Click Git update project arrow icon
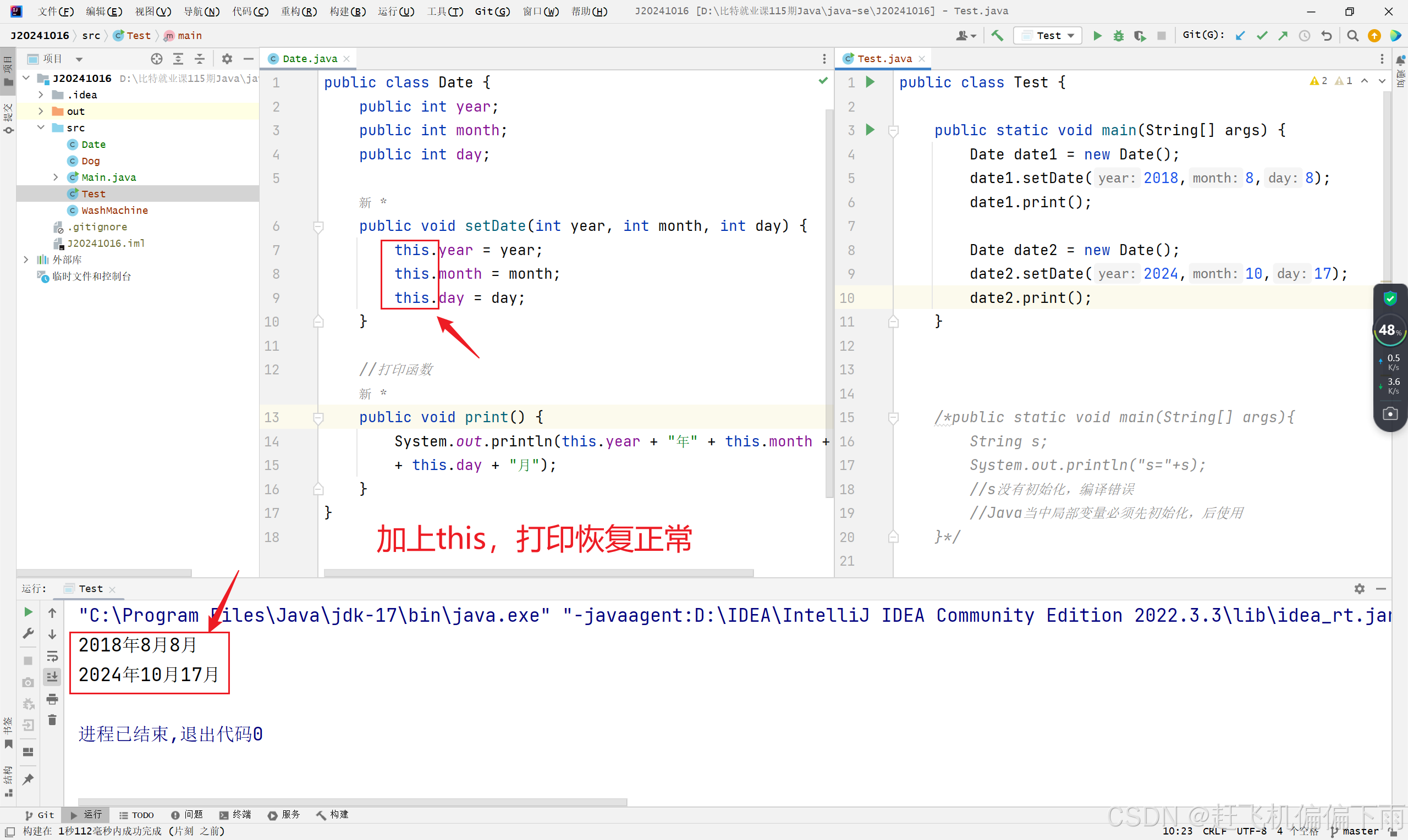Screen dimensions: 1408x840 tap(1240, 36)
